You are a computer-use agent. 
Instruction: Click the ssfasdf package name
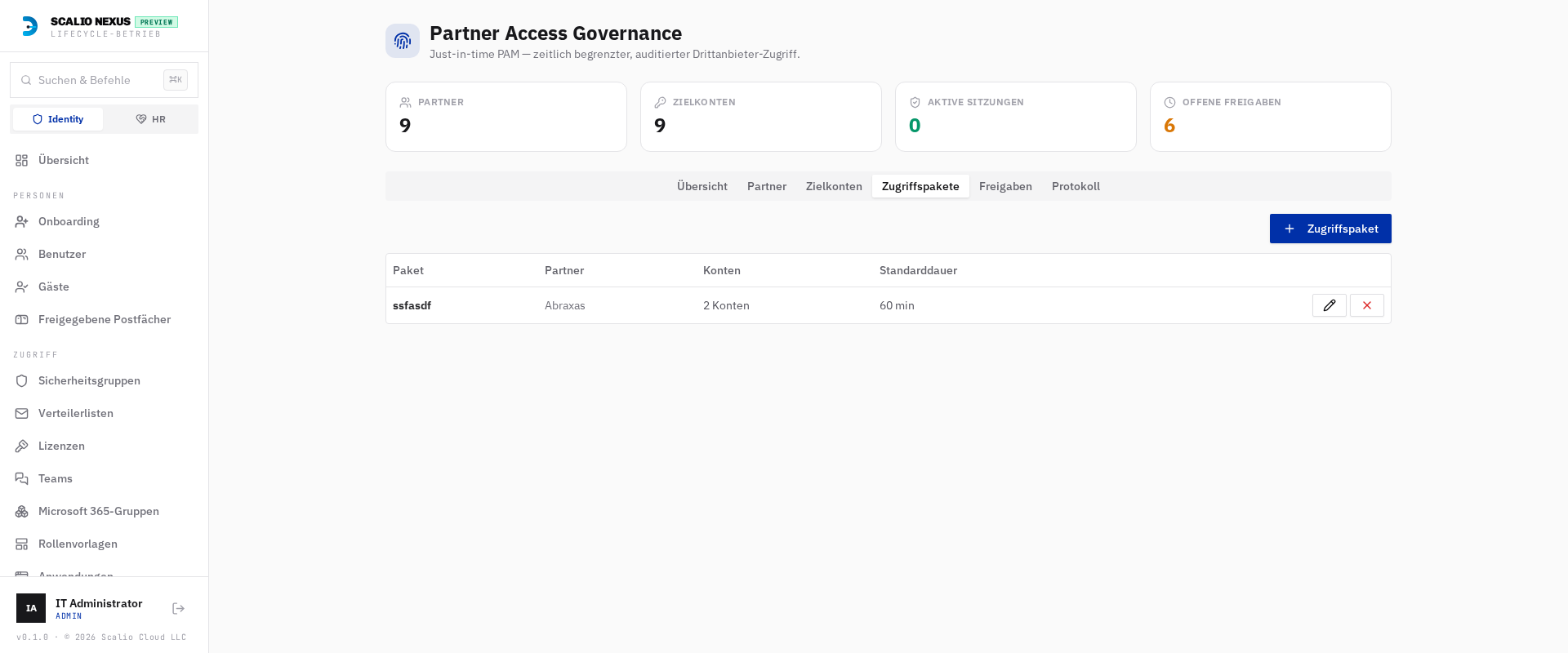(x=412, y=305)
